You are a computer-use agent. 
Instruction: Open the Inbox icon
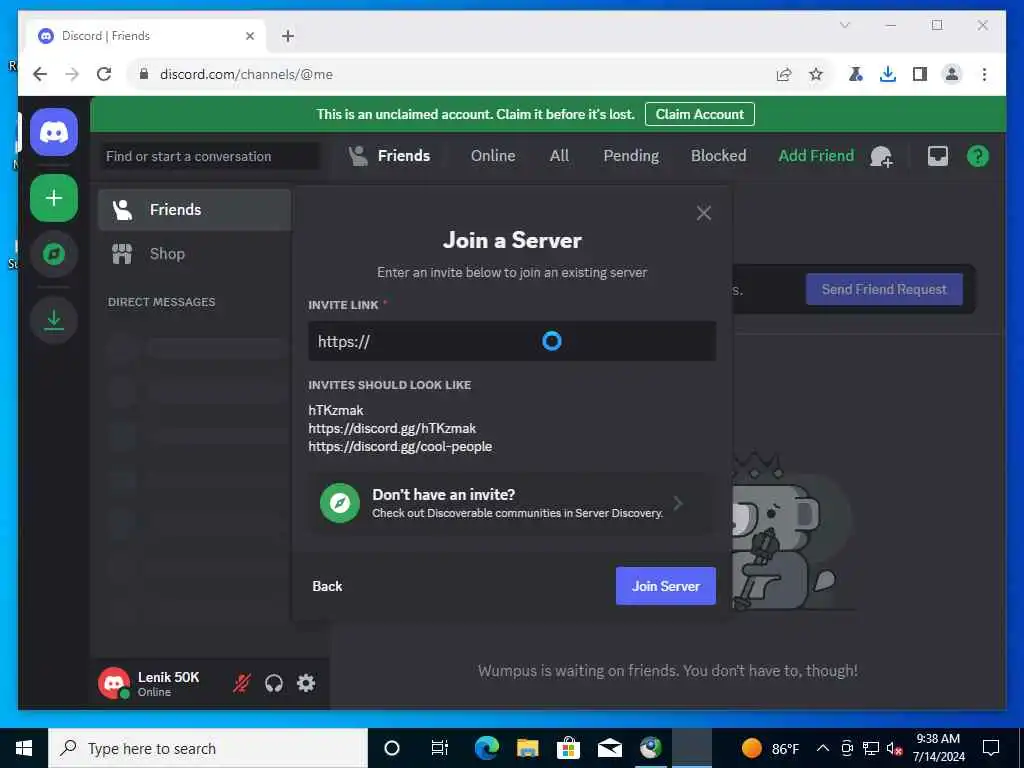point(938,156)
